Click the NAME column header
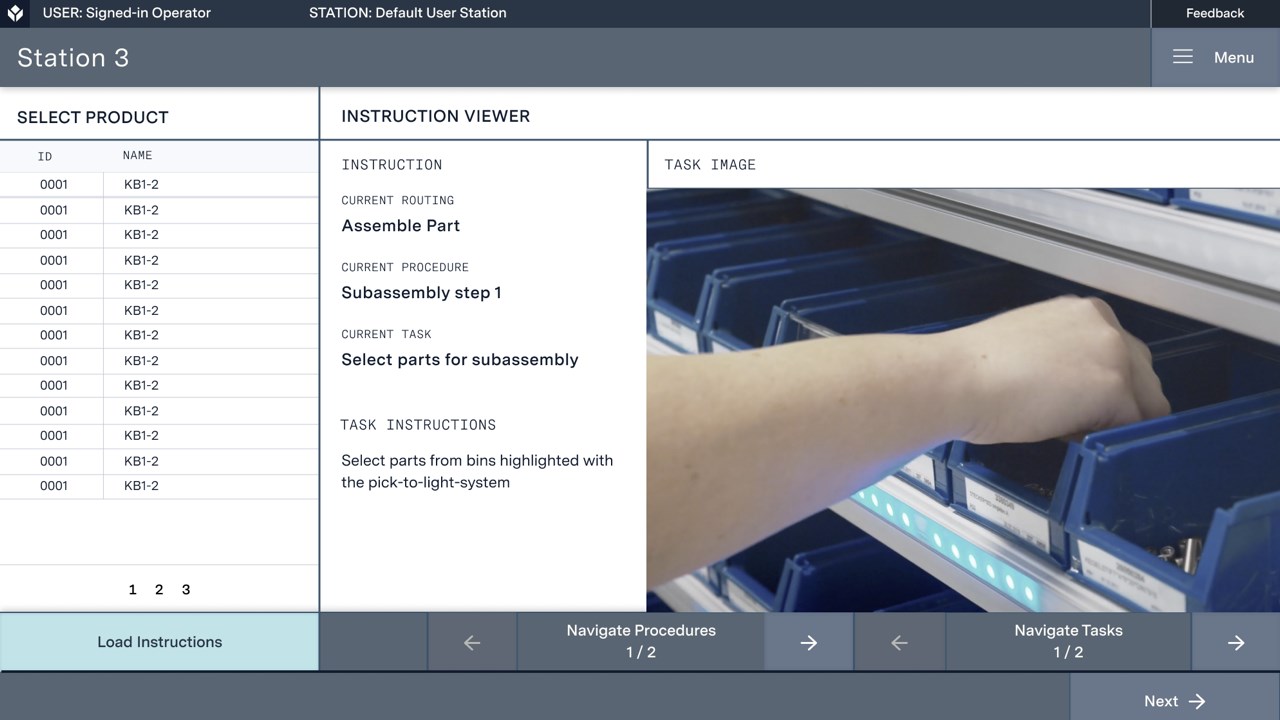Viewport: 1280px width, 720px height. (x=138, y=155)
